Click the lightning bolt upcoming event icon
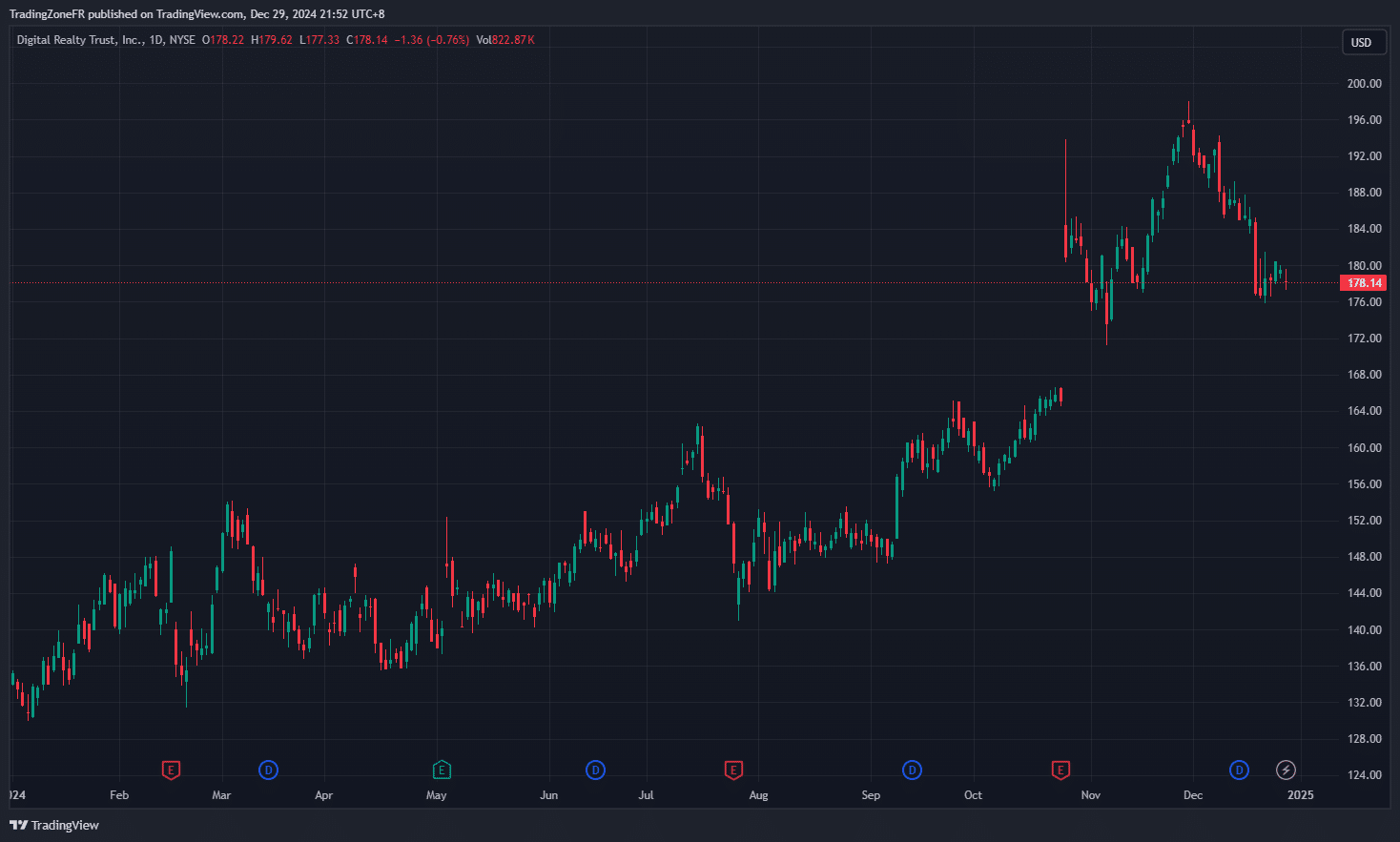Screen dimensions: 1400x842 pyautogui.click(x=1286, y=770)
